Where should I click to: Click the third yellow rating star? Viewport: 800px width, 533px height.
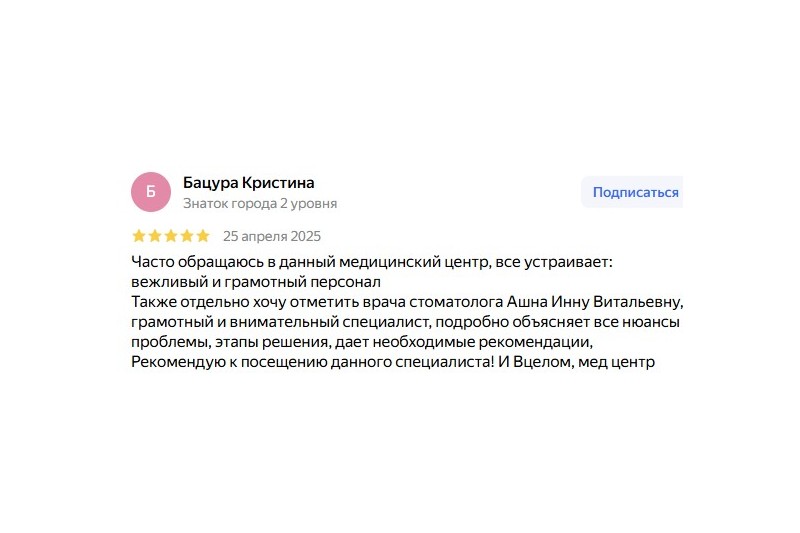171,236
